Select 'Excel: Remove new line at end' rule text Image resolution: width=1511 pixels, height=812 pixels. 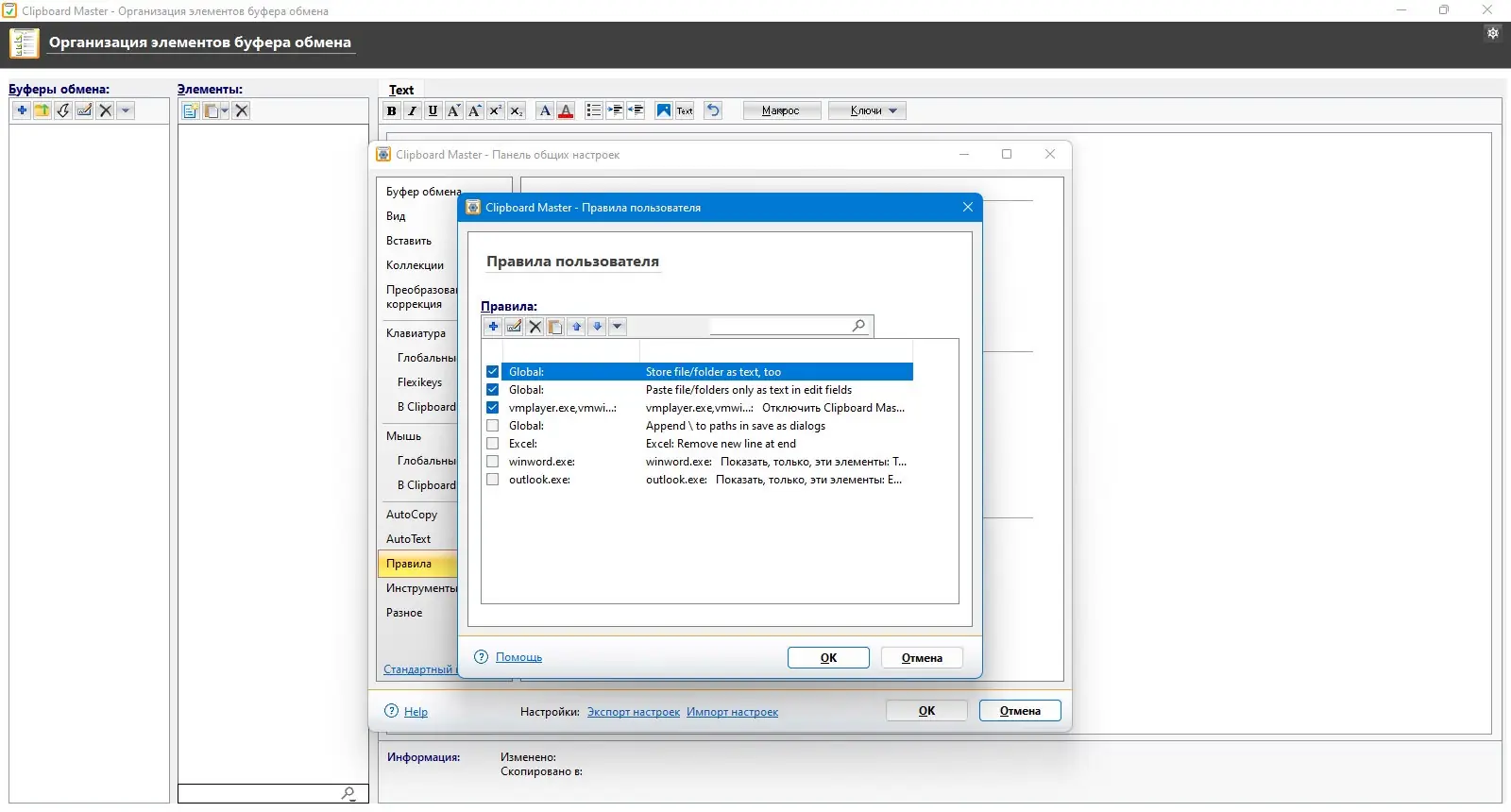pyautogui.click(x=721, y=444)
